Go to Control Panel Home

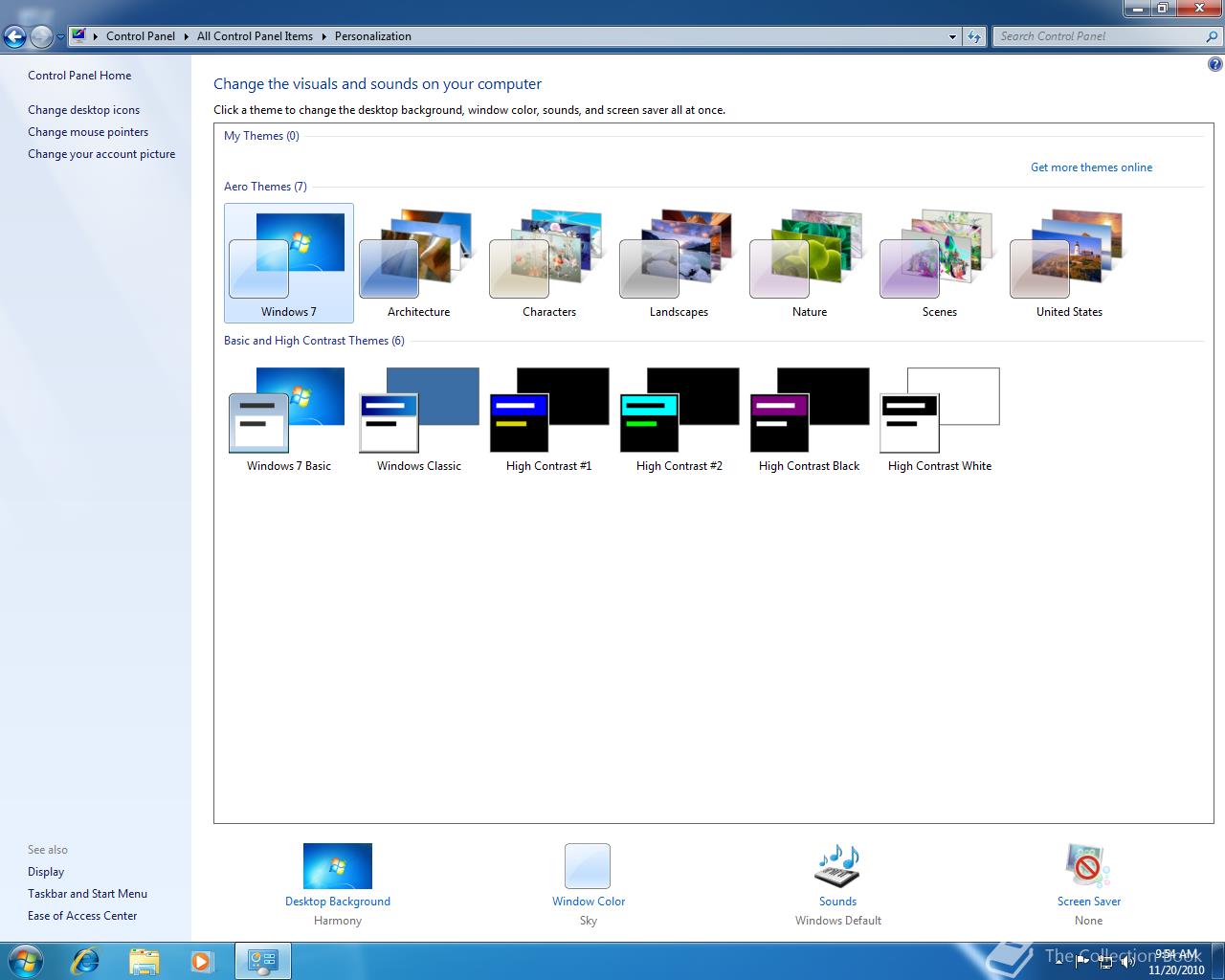(x=79, y=76)
